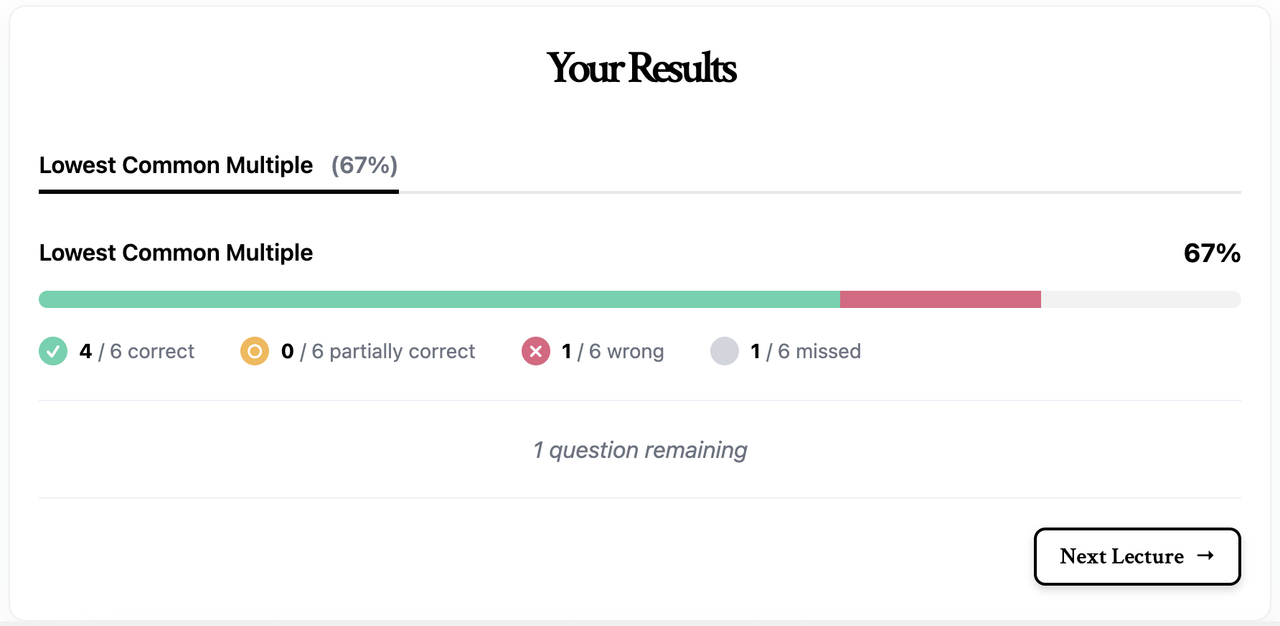
Task: Click the Lowest Common Multiple section heading
Action: click(176, 253)
